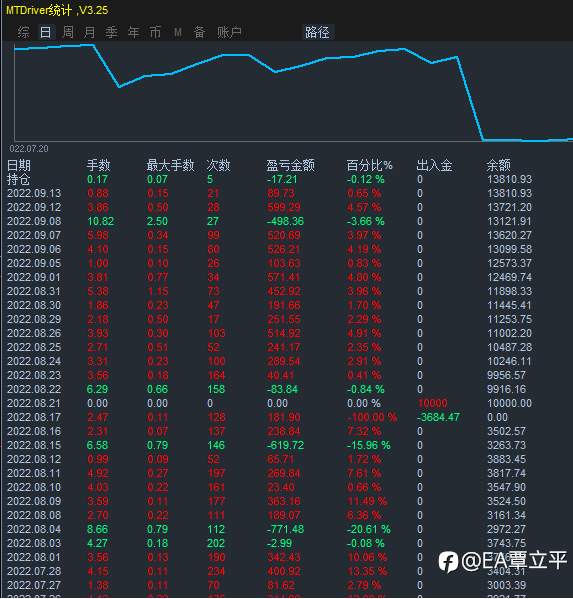The image size is (573, 599).
Task: Select the 2022.08.17 date row
Action: (34, 418)
